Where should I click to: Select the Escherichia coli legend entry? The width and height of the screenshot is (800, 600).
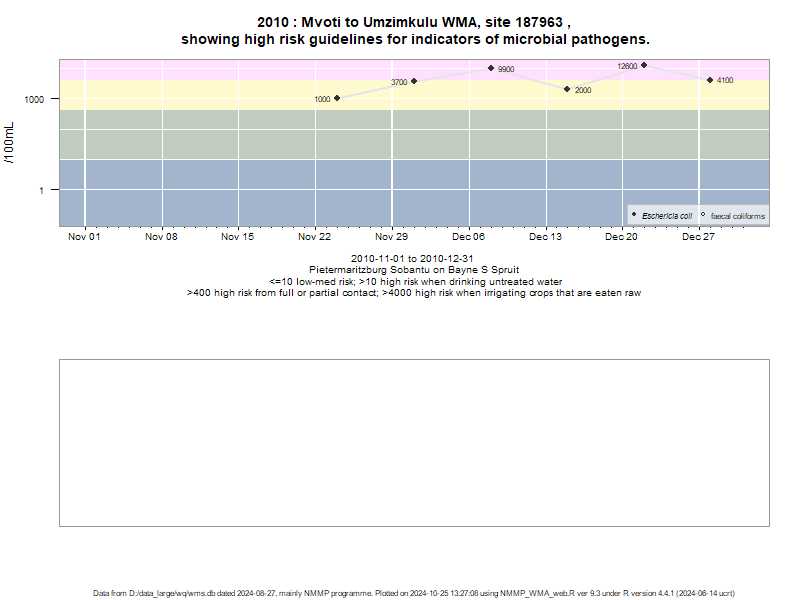(662, 216)
